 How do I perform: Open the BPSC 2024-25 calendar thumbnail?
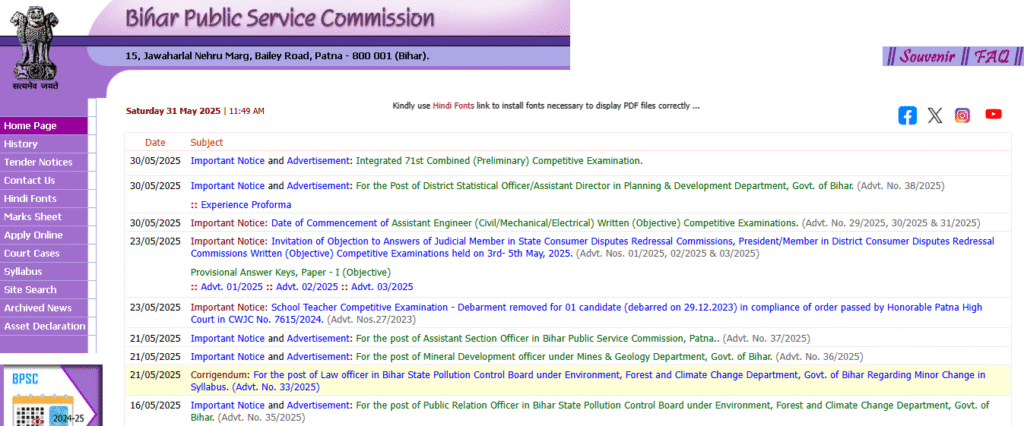[51, 396]
